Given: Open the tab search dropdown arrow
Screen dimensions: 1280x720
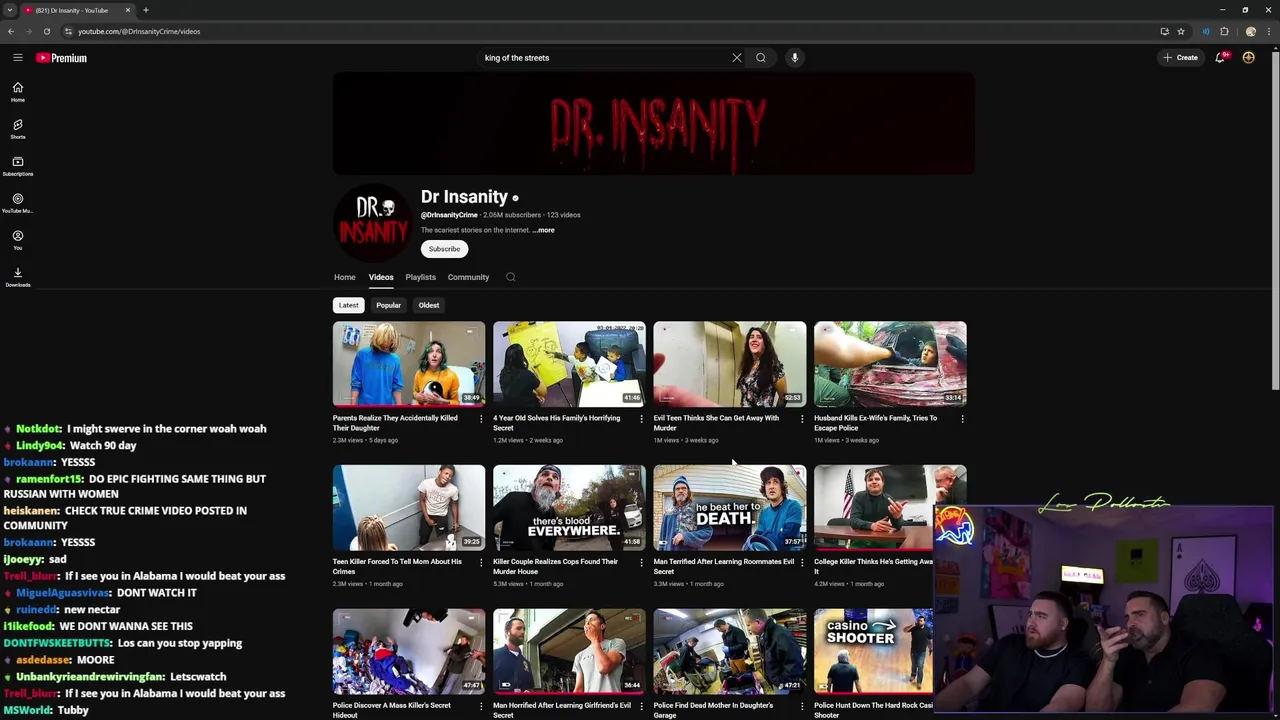Looking at the screenshot, I should (10, 10).
